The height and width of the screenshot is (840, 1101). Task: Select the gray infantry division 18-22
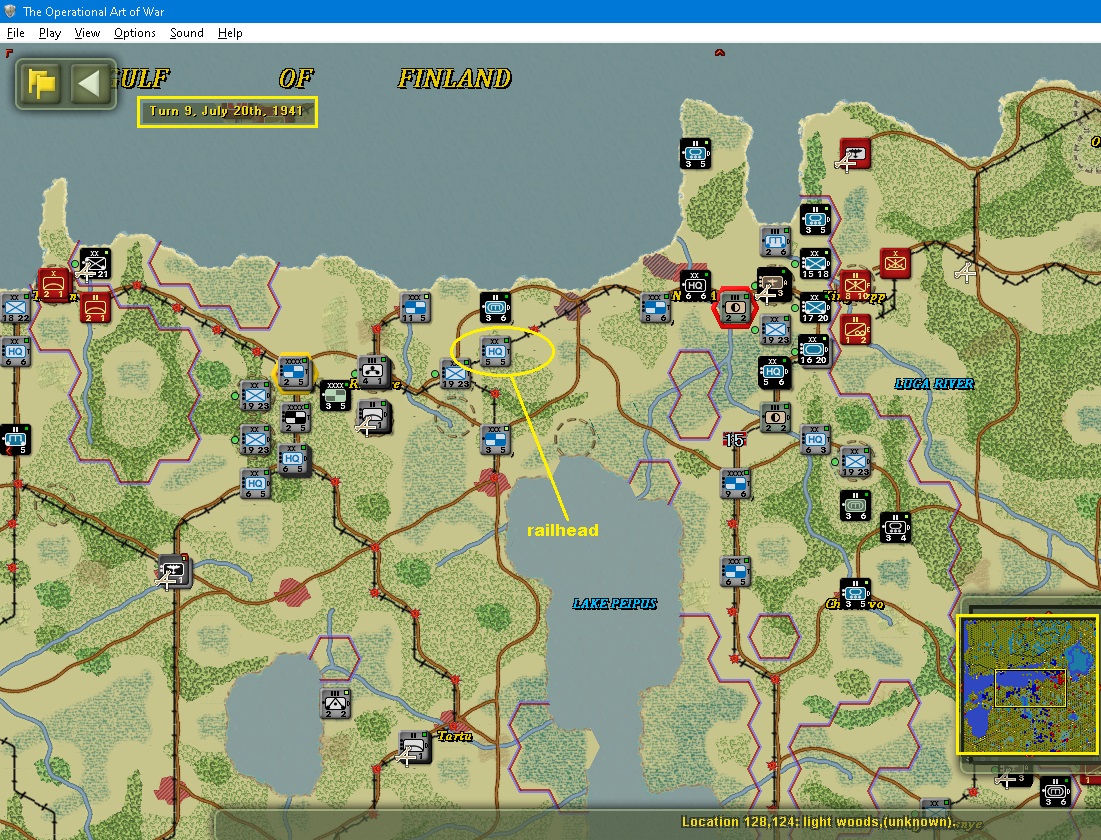(15, 308)
